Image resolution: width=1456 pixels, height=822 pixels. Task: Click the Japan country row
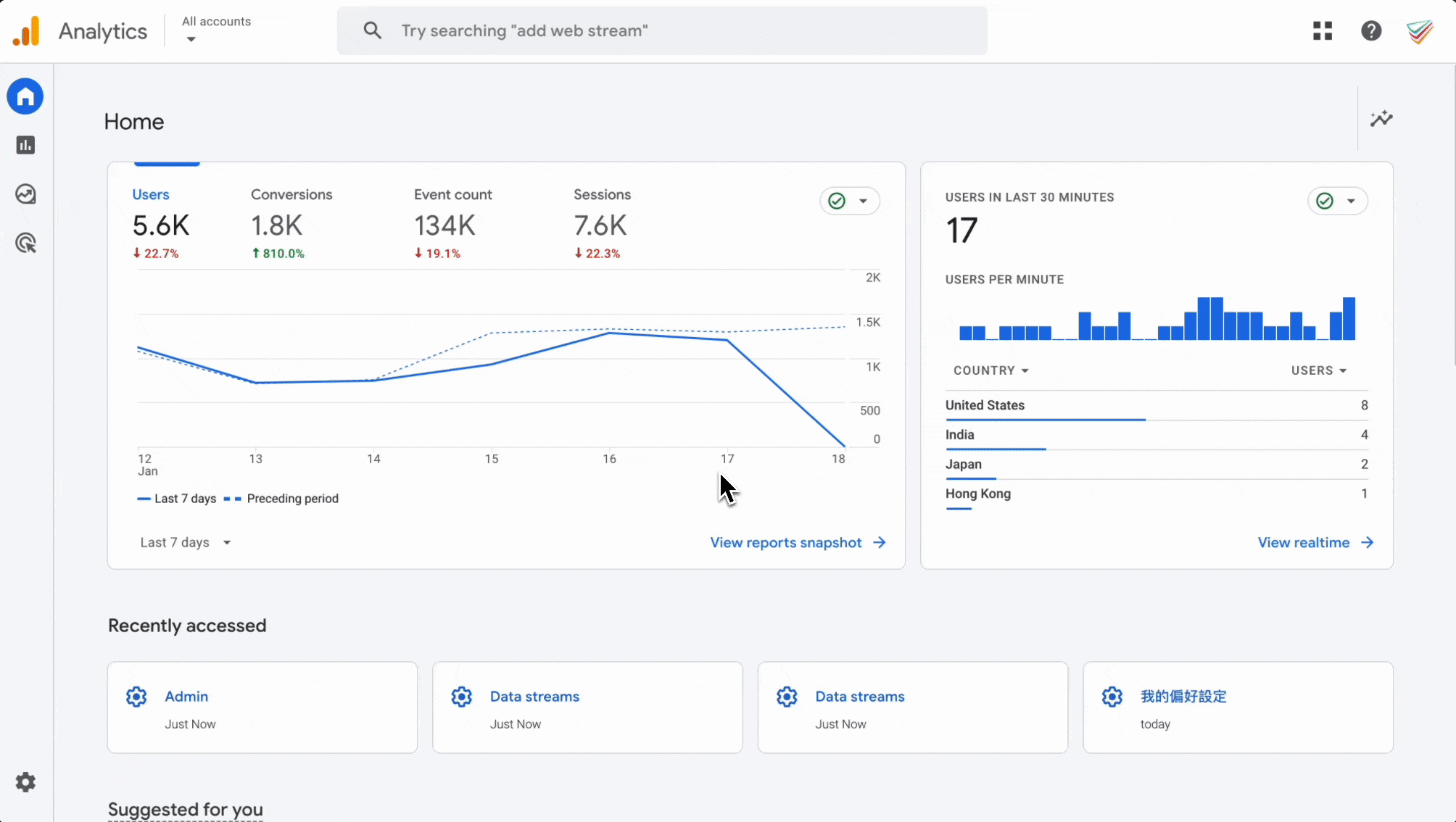(x=1157, y=465)
